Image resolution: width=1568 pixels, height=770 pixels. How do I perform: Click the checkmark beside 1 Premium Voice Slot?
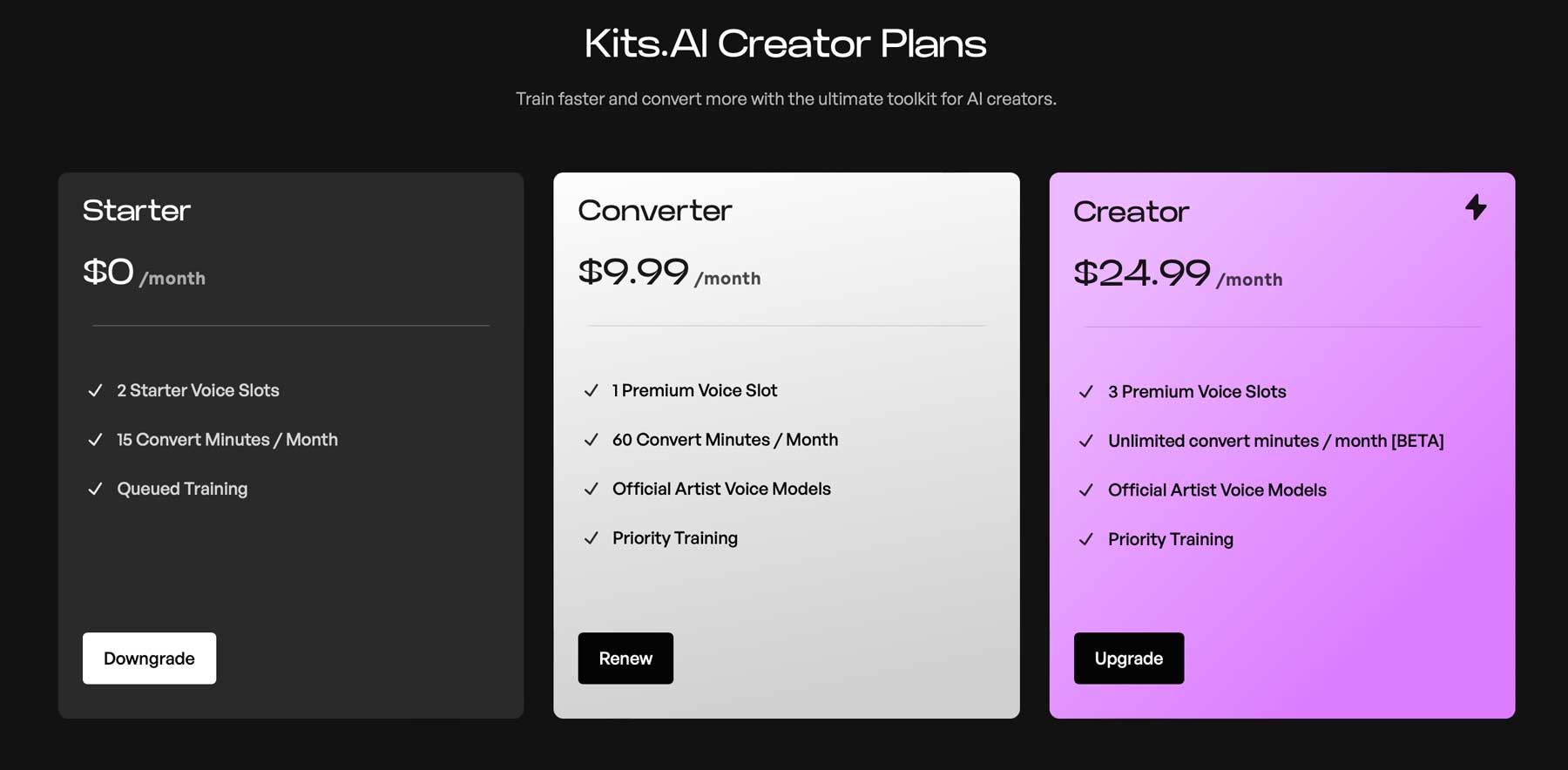tap(591, 391)
